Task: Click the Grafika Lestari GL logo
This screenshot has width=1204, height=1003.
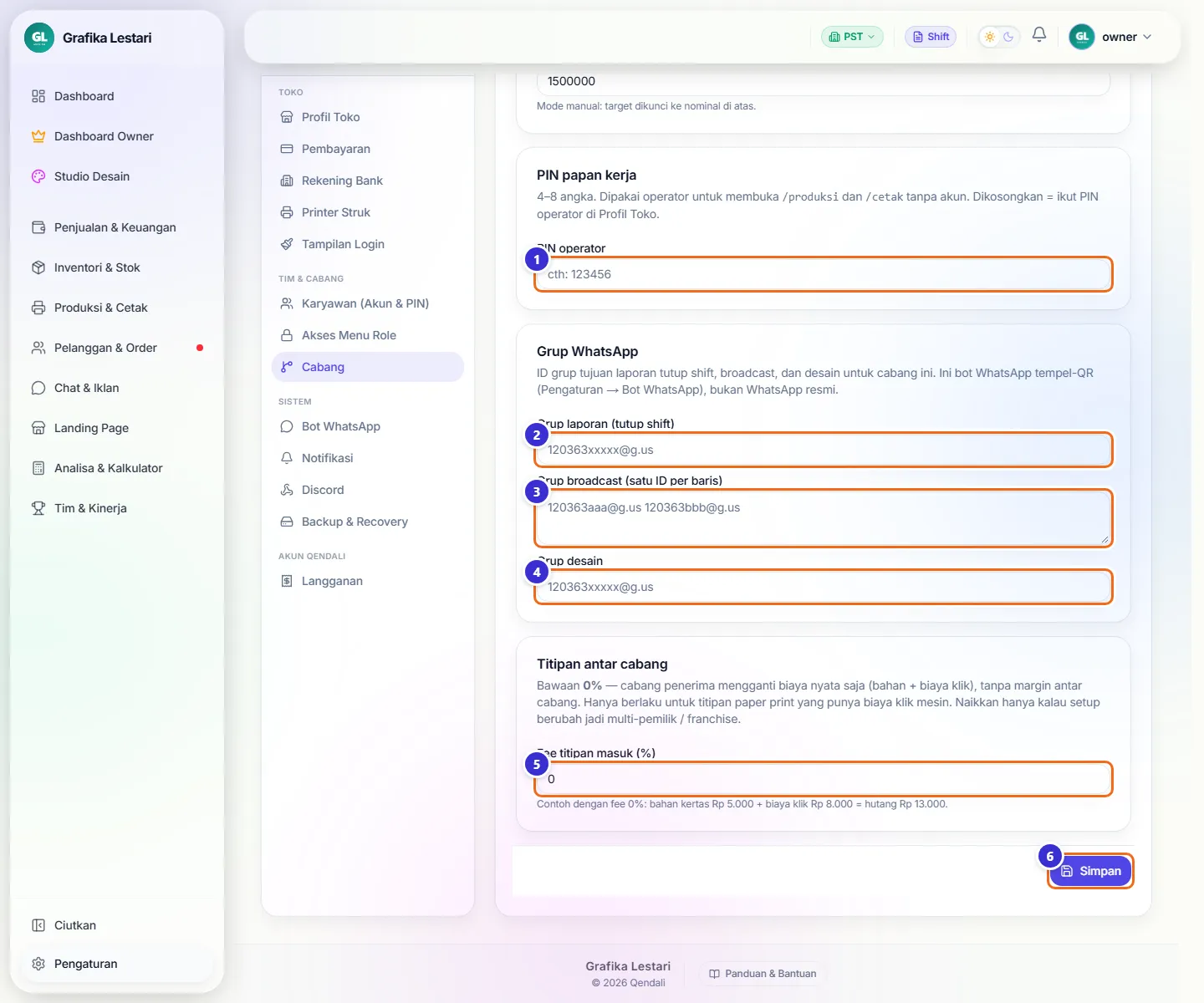Action: (39, 38)
